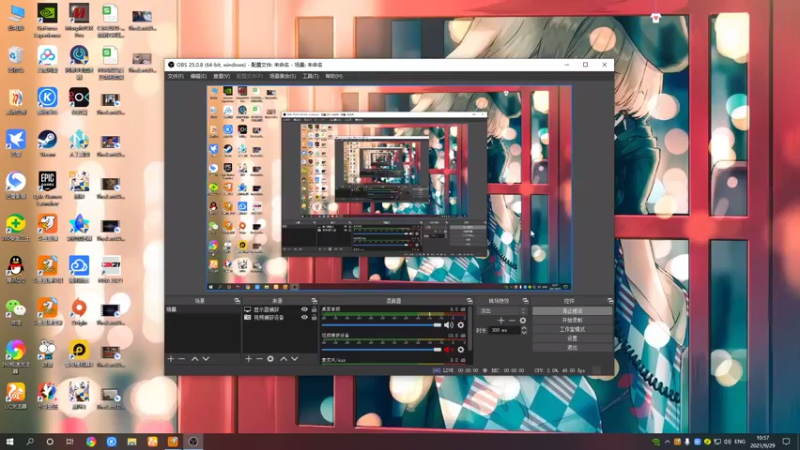Remove selected scene with minus icon
The height and width of the screenshot is (450, 800).
pyautogui.click(x=182, y=359)
